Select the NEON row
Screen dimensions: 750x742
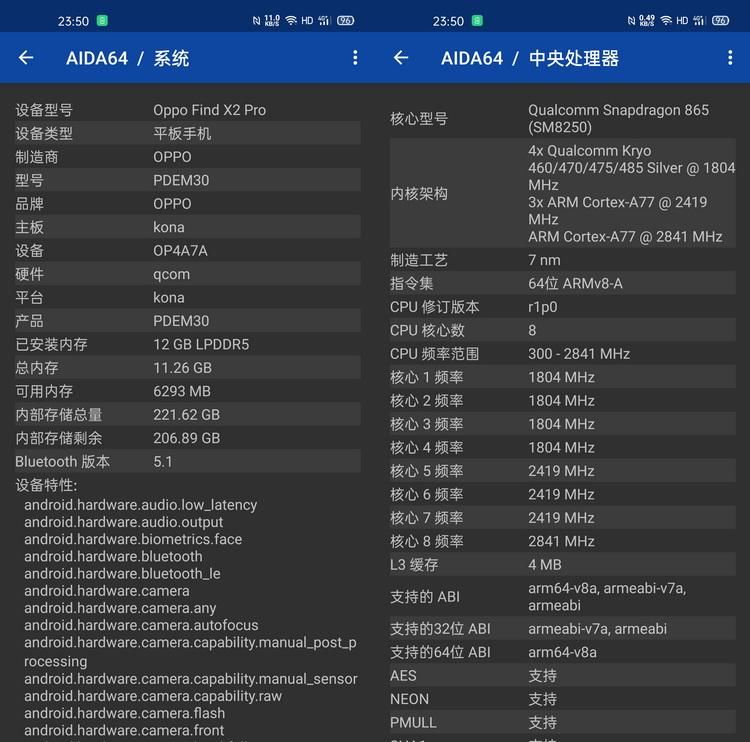pyautogui.click(x=562, y=699)
